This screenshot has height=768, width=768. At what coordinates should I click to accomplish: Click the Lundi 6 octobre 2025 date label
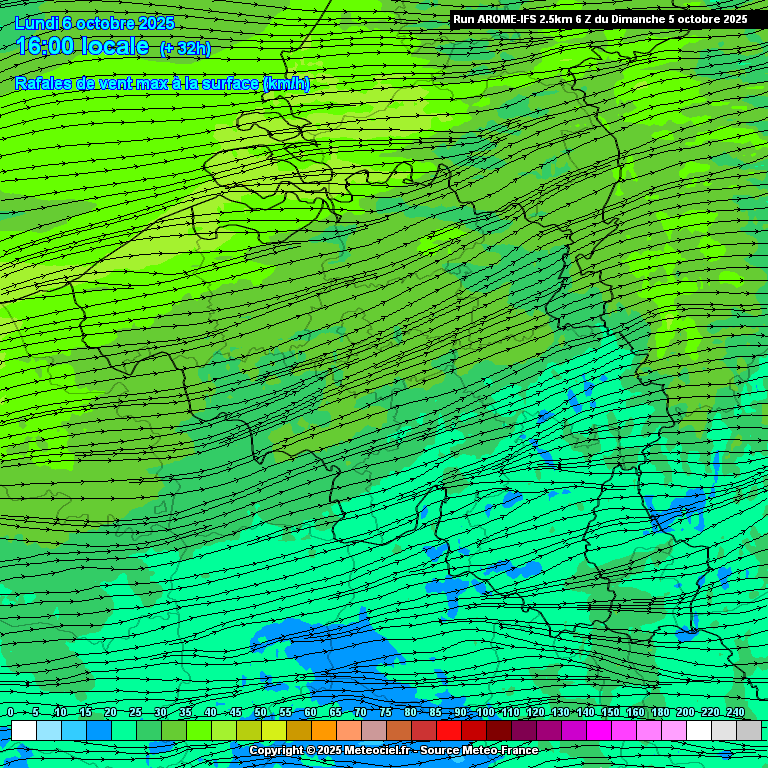[95, 23]
